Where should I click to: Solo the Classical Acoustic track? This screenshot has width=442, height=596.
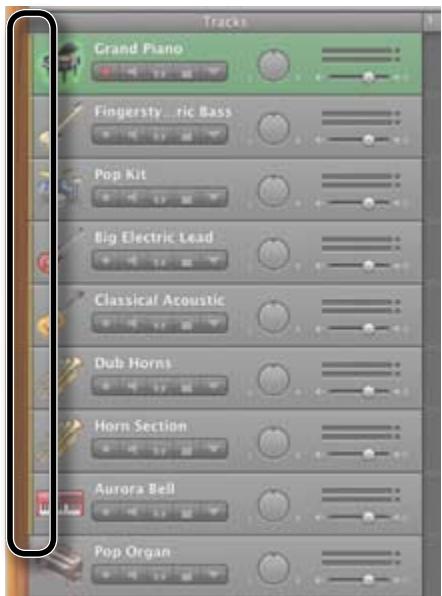pos(159,324)
